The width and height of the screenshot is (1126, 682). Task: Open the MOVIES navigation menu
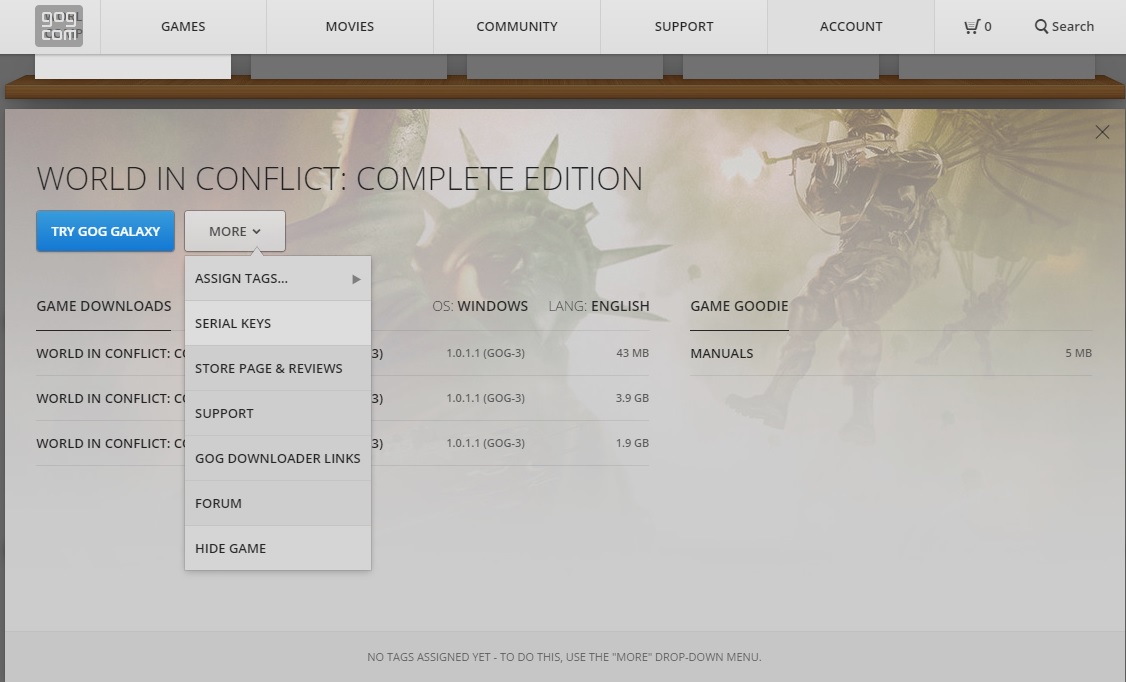coord(350,27)
